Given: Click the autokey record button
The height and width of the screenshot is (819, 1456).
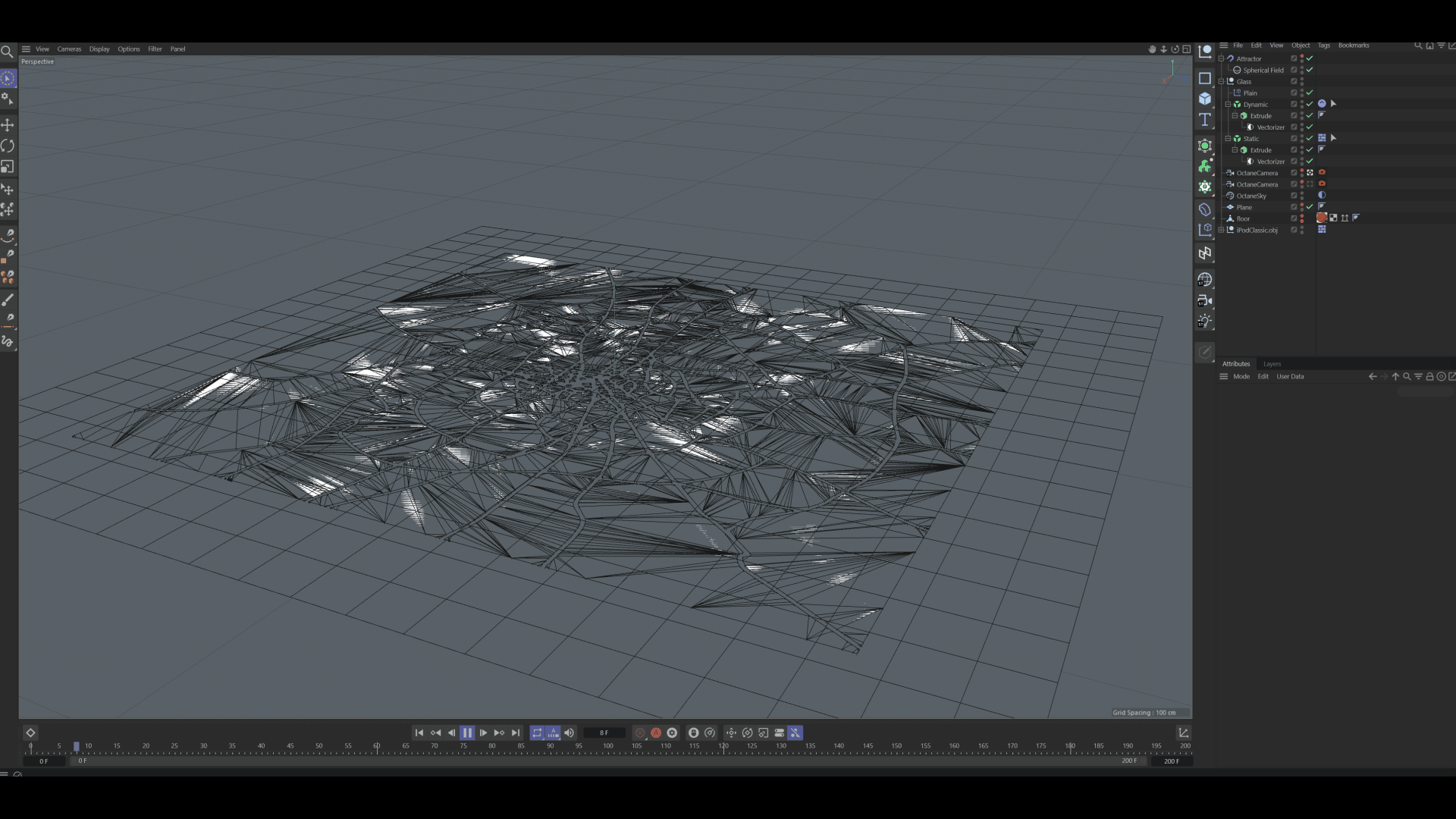Looking at the screenshot, I should point(656,733).
